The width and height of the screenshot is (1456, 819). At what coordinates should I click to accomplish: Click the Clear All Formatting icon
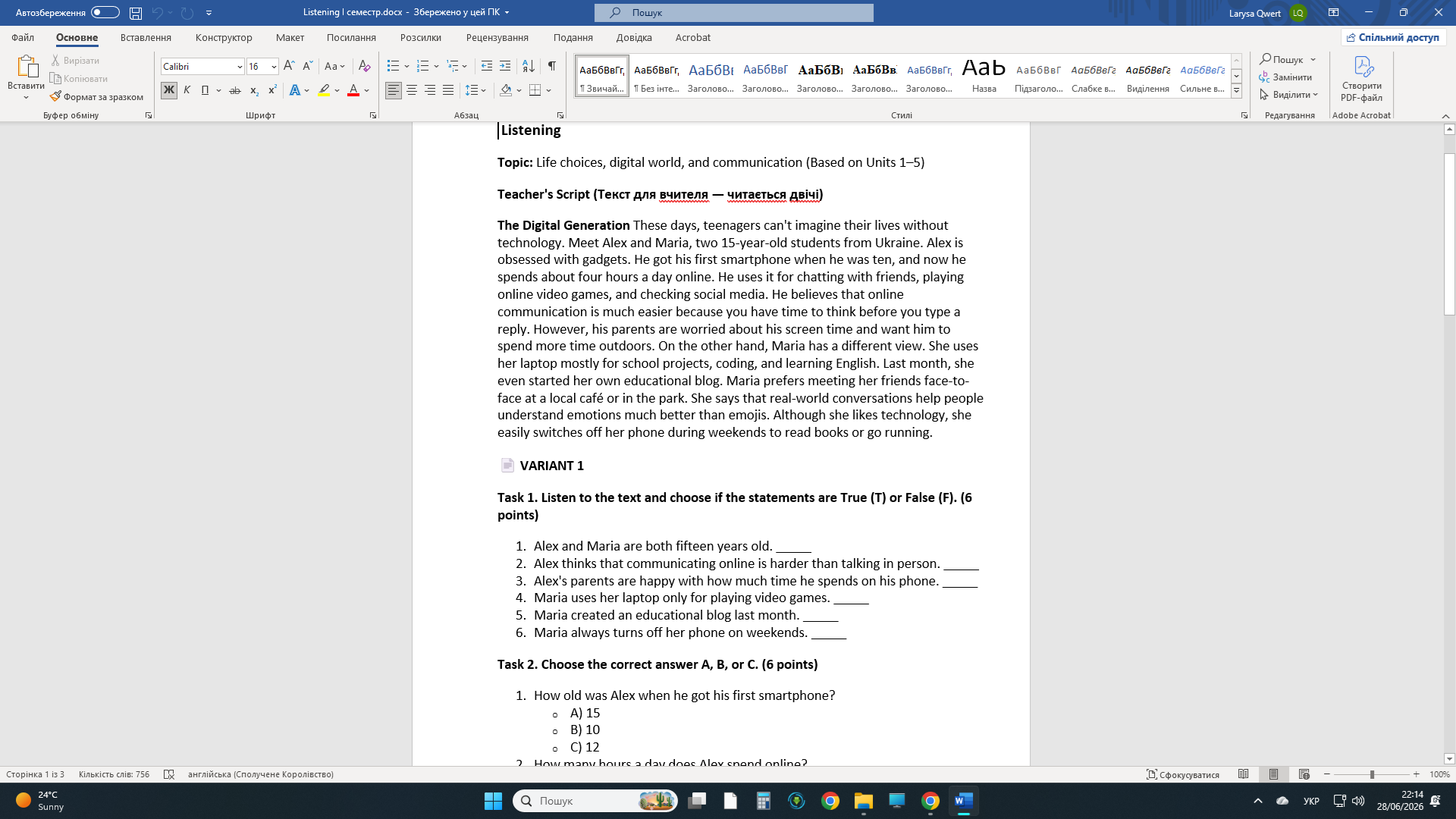coord(365,66)
